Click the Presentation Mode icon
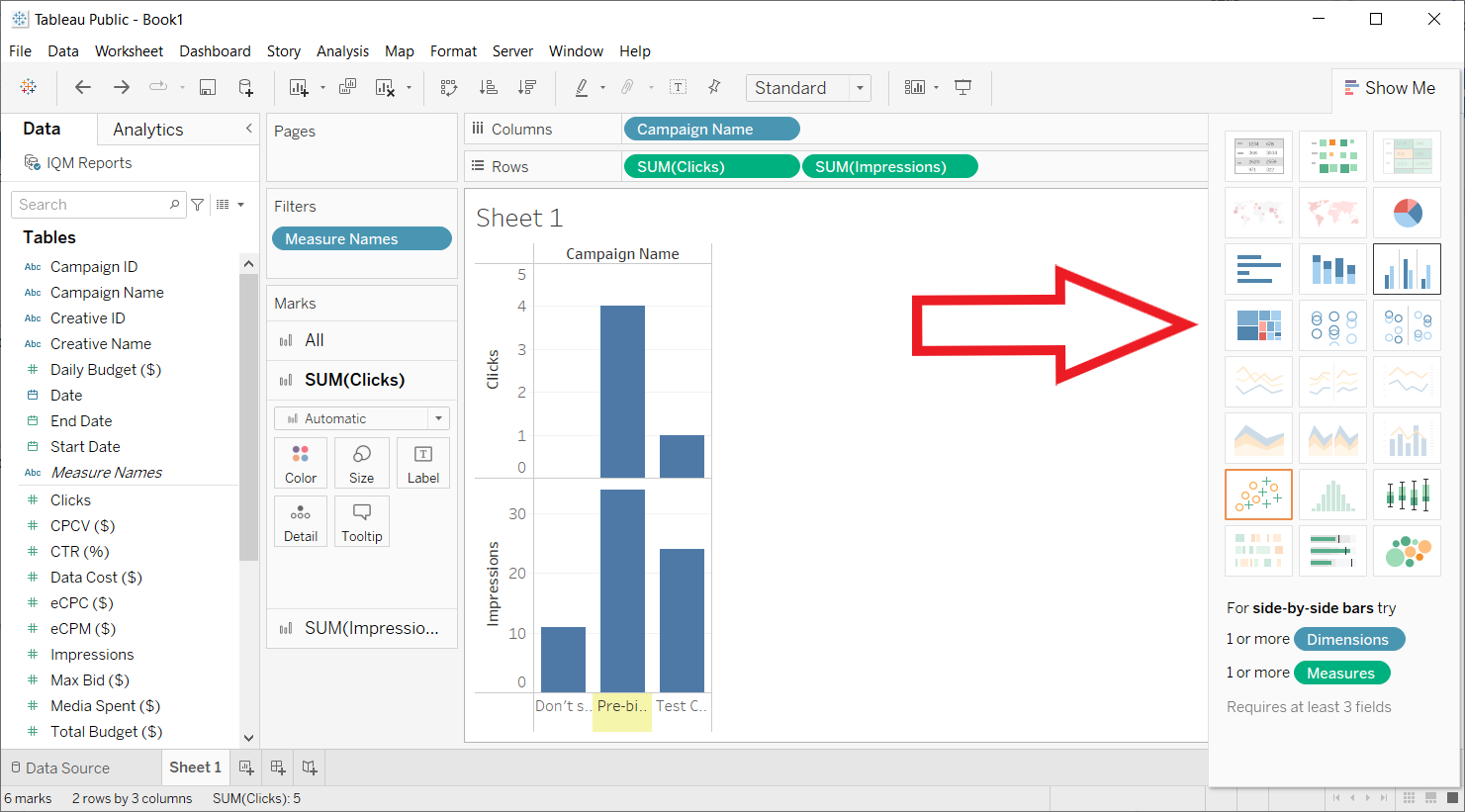Screen dimensions: 1465x812 (x=962, y=88)
